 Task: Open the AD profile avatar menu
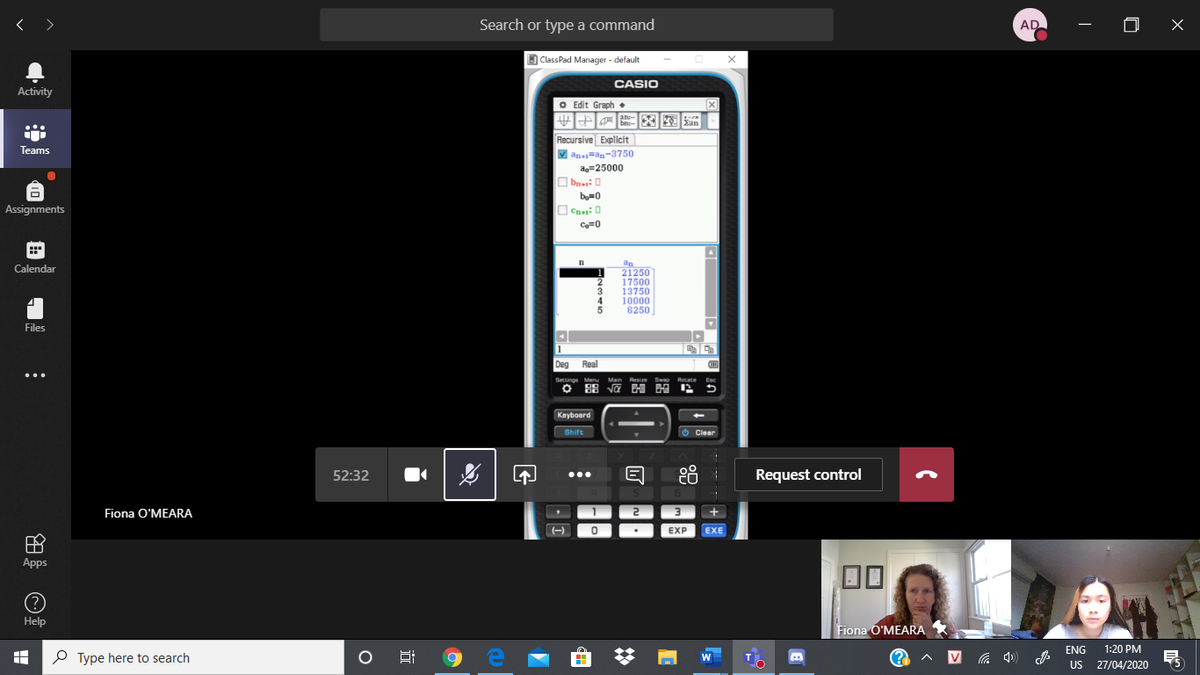1030,25
